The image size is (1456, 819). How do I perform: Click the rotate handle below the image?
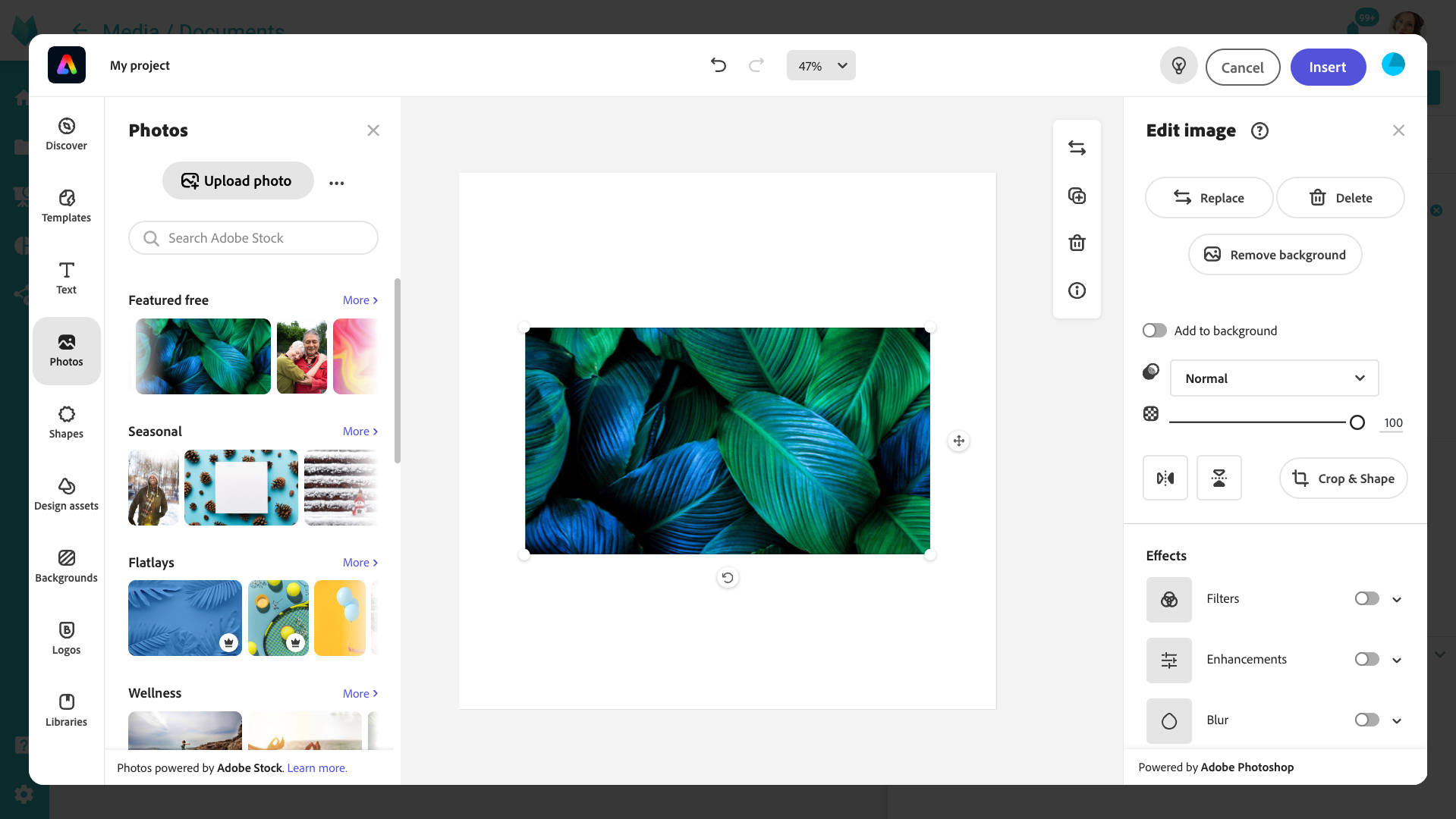coord(728,578)
